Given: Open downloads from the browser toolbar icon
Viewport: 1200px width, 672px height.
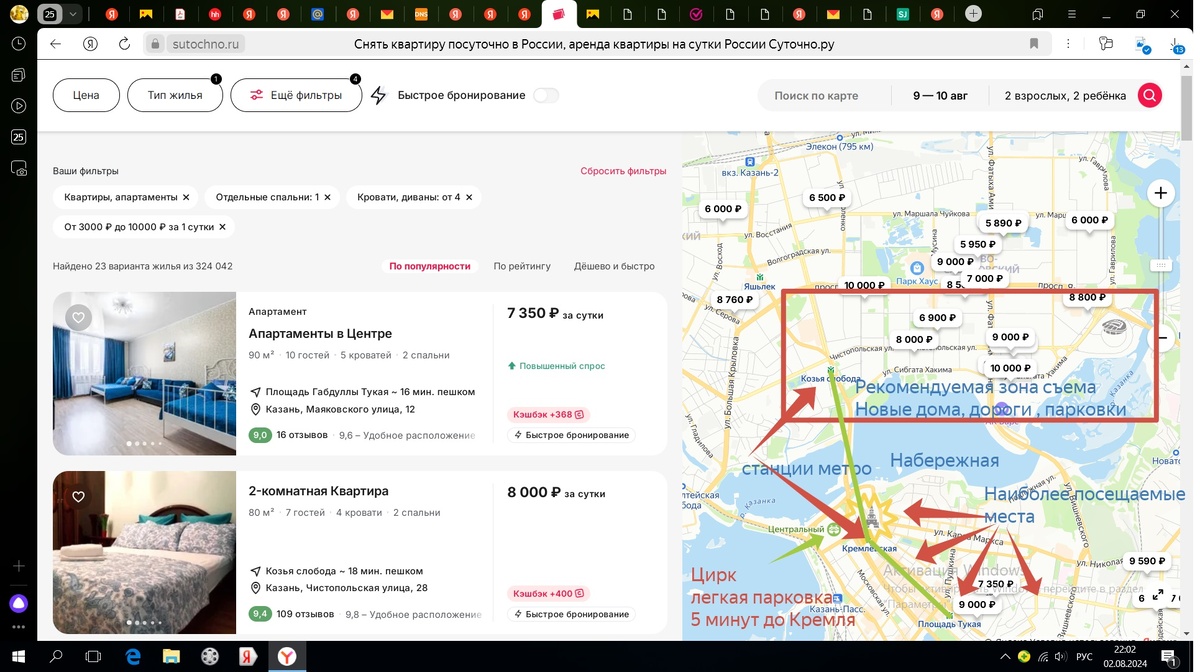Looking at the screenshot, I should (x=1174, y=44).
